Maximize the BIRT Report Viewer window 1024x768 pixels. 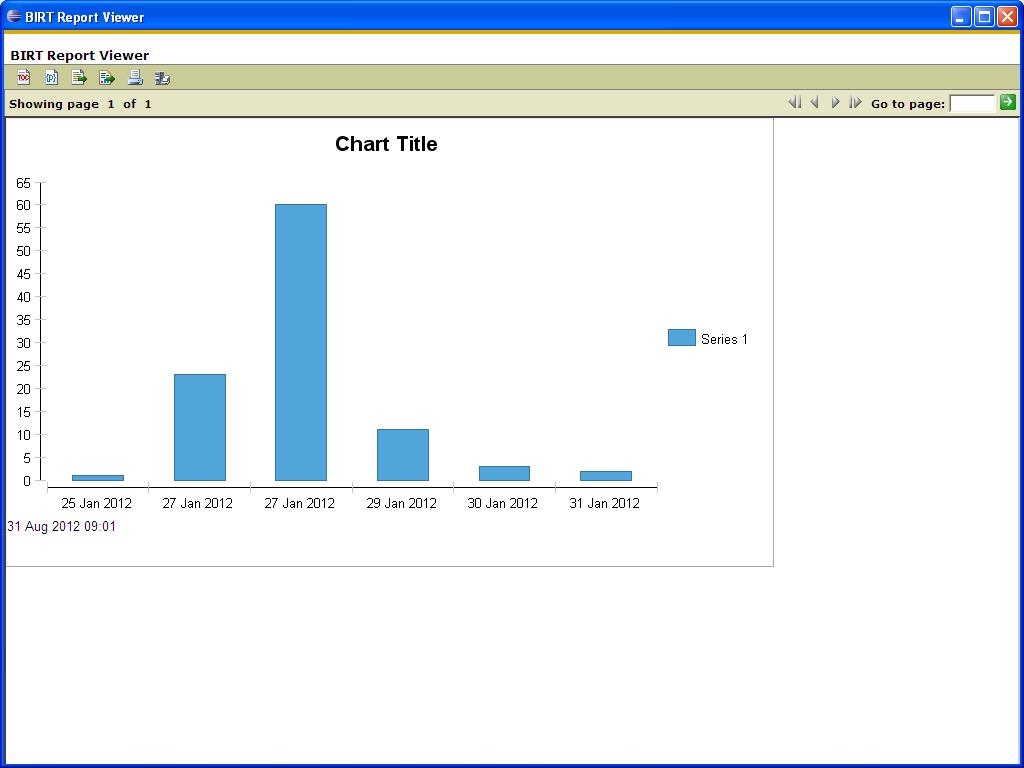pos(984,16)
